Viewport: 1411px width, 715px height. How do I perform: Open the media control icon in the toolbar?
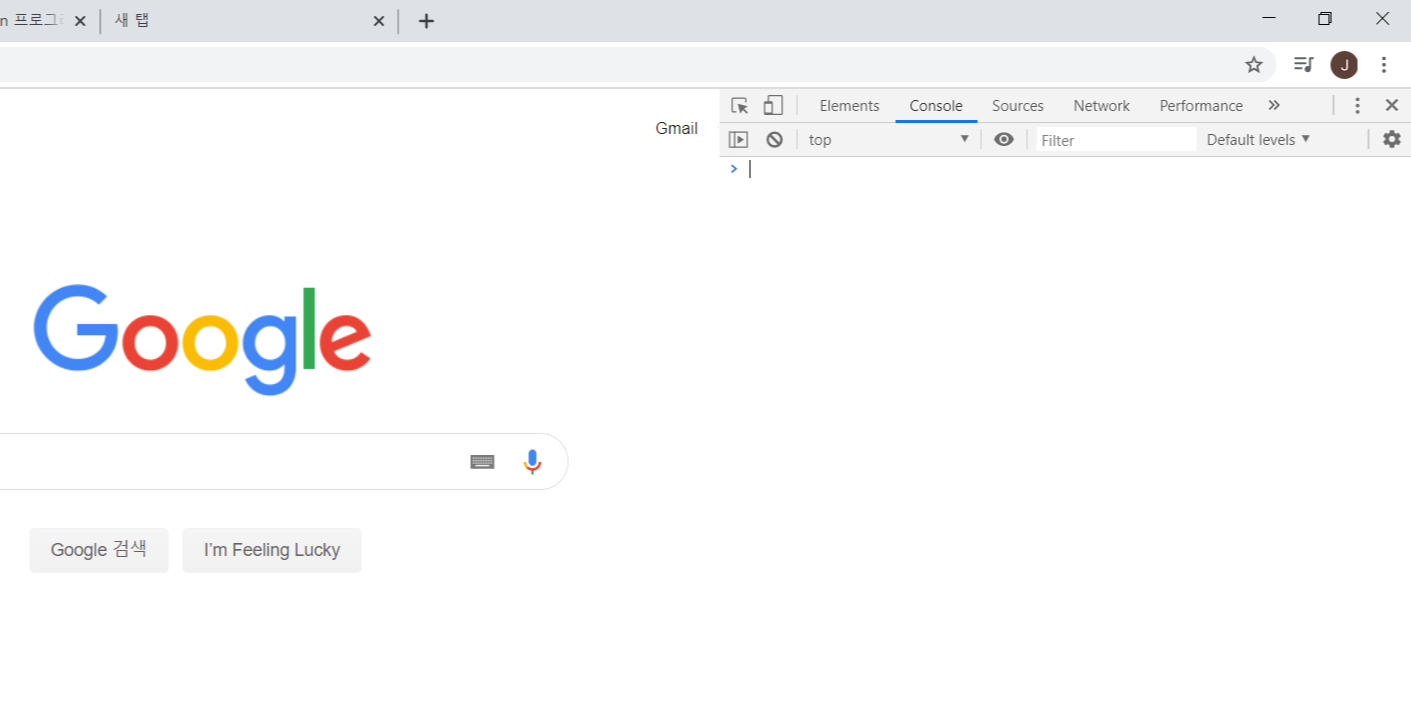(1303, 65)
